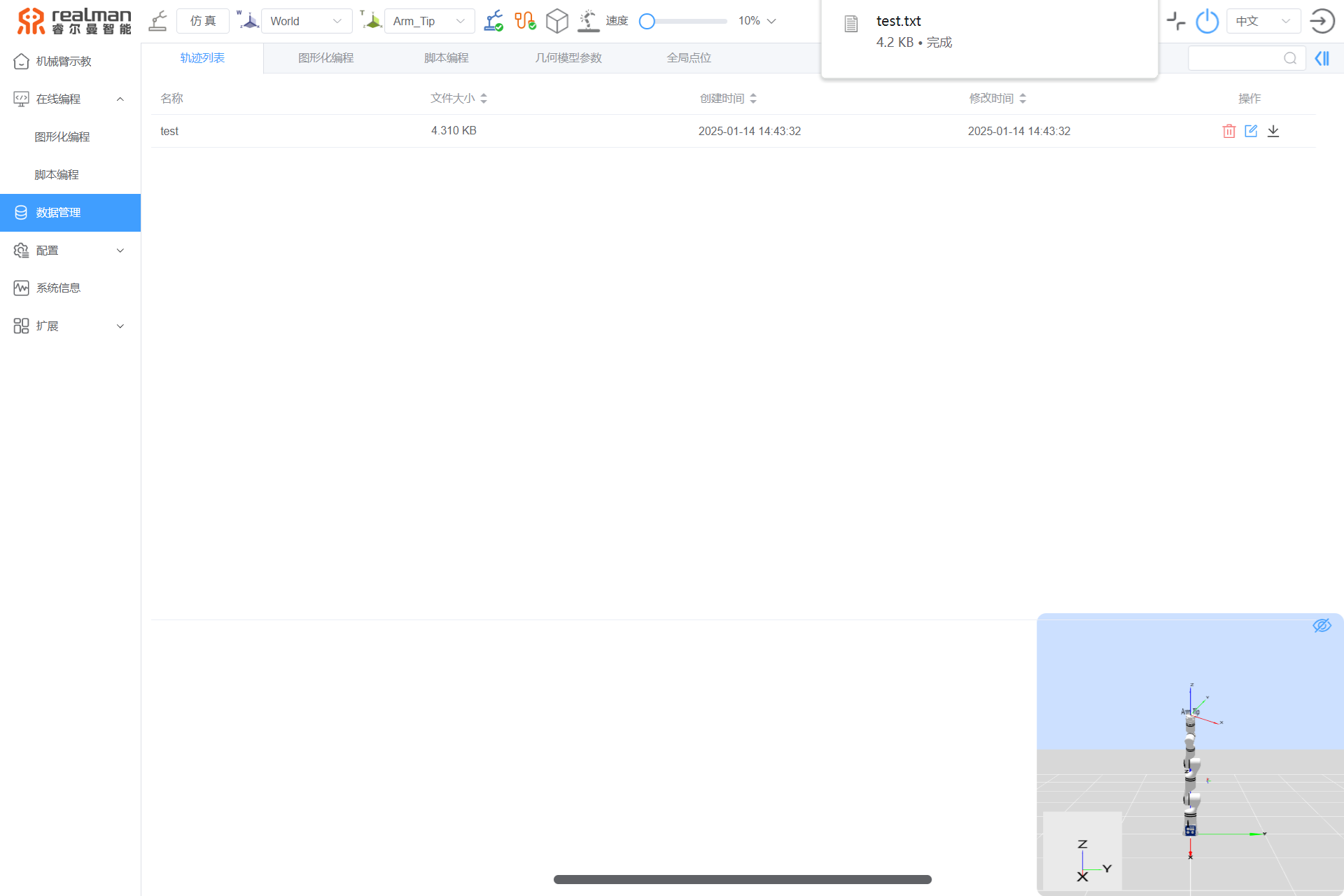1344x896 pixels.
Task: Open 机械臂示教 in the sidebar
Action: 64,62
